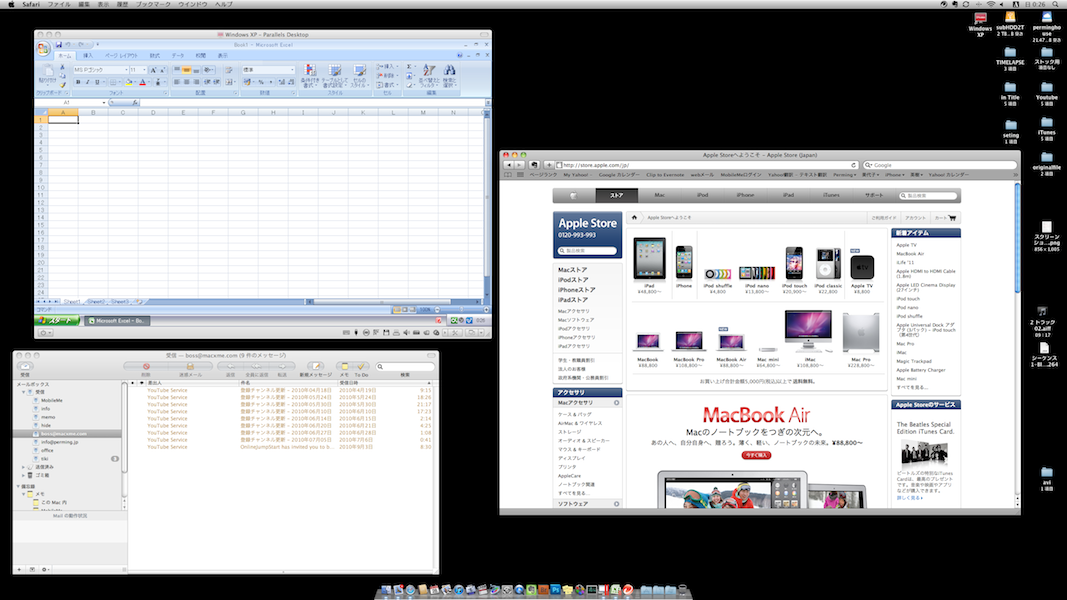
Task: Click the Safari reload icon in address bar
Action: [x=853, y=165]
